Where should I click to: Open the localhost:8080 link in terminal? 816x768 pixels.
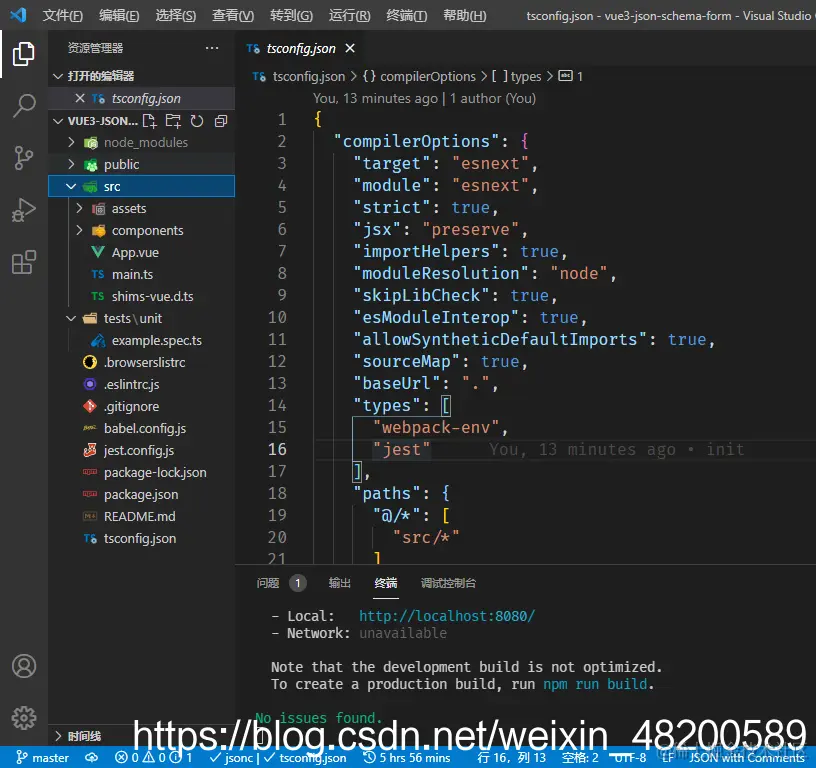pyautogui.click(x=447, y=616)
